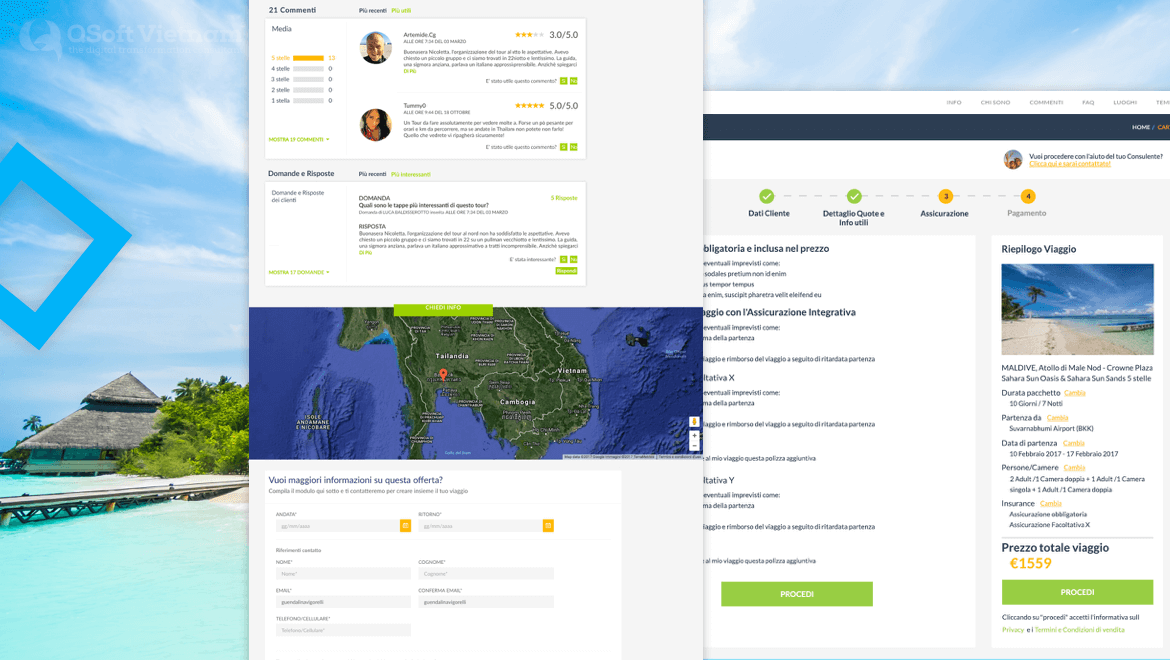
Task: Click the Maldive beach thumbnail image
Action: click(x=1077, y=309)
